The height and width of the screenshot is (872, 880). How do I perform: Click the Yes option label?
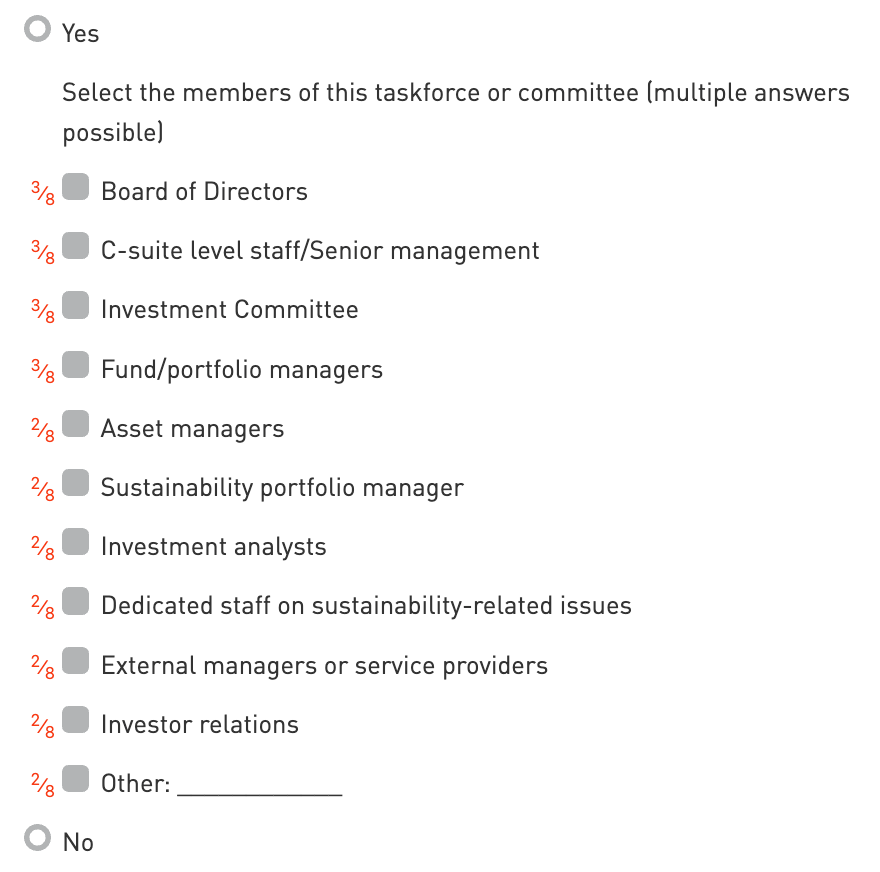pyautogui.click(x=80, y=34)
